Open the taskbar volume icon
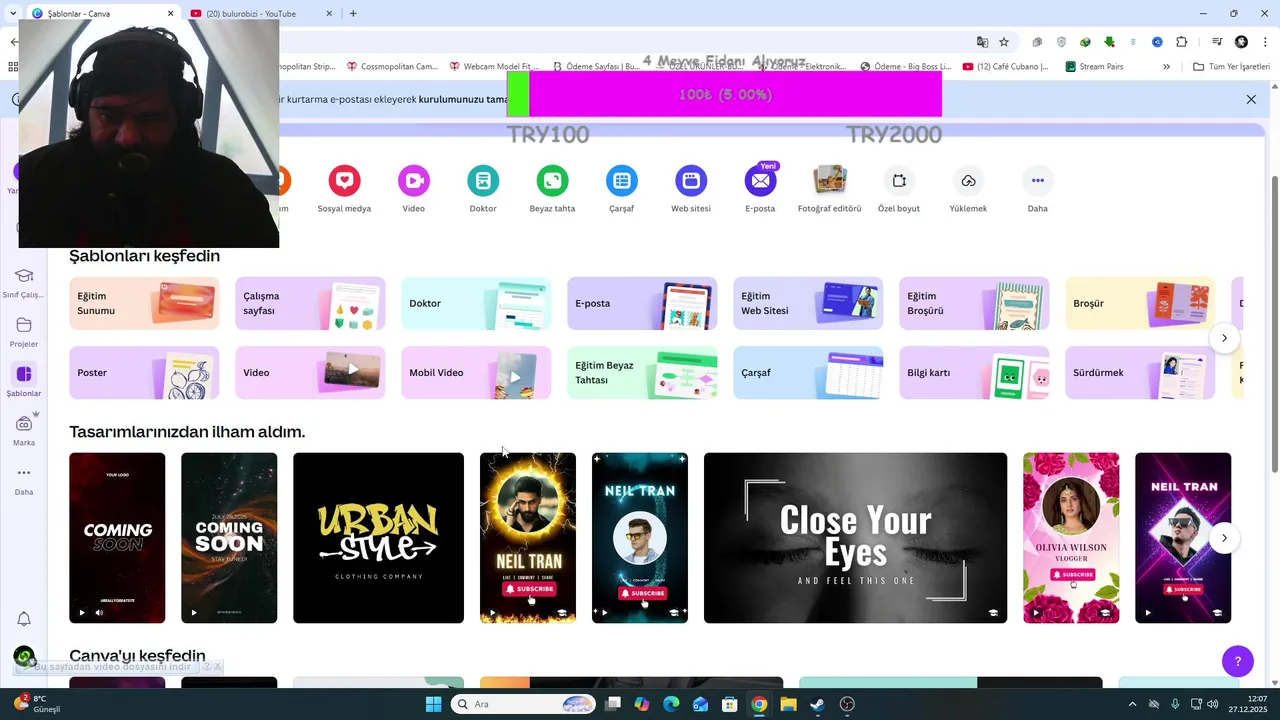The width and height of the screenshot is (1280, 720). click(x=1212, y=704)
